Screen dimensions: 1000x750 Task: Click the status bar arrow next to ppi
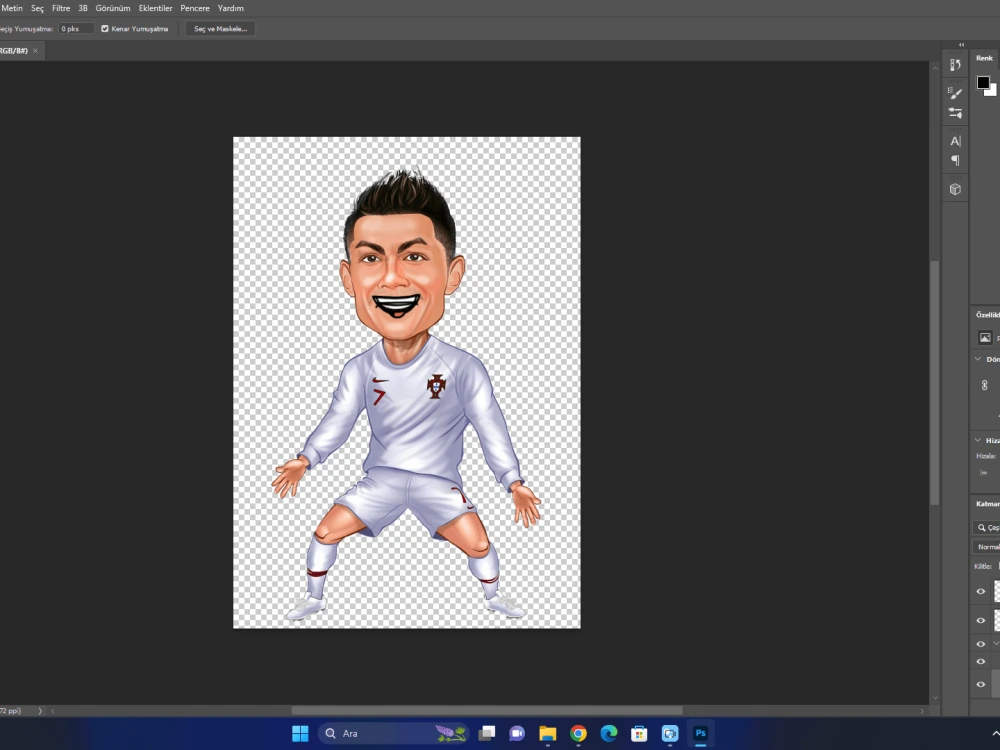point(40,710)
